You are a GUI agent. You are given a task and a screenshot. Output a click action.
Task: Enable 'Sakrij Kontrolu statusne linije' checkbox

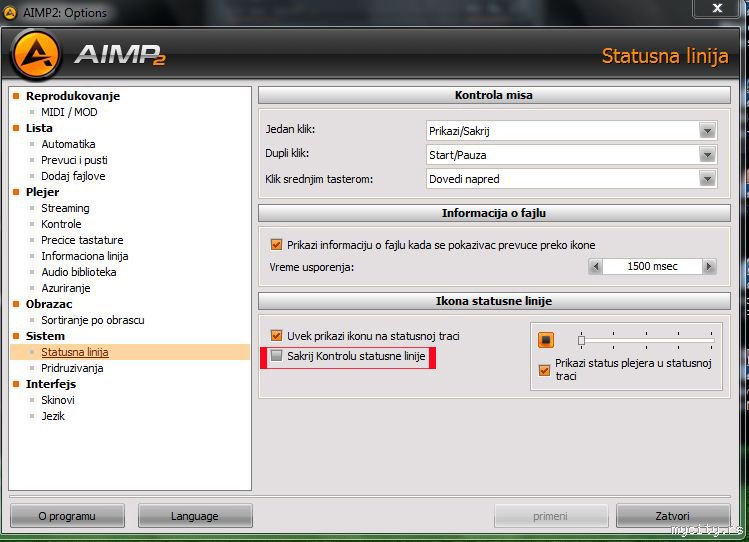tap(276, 355)
